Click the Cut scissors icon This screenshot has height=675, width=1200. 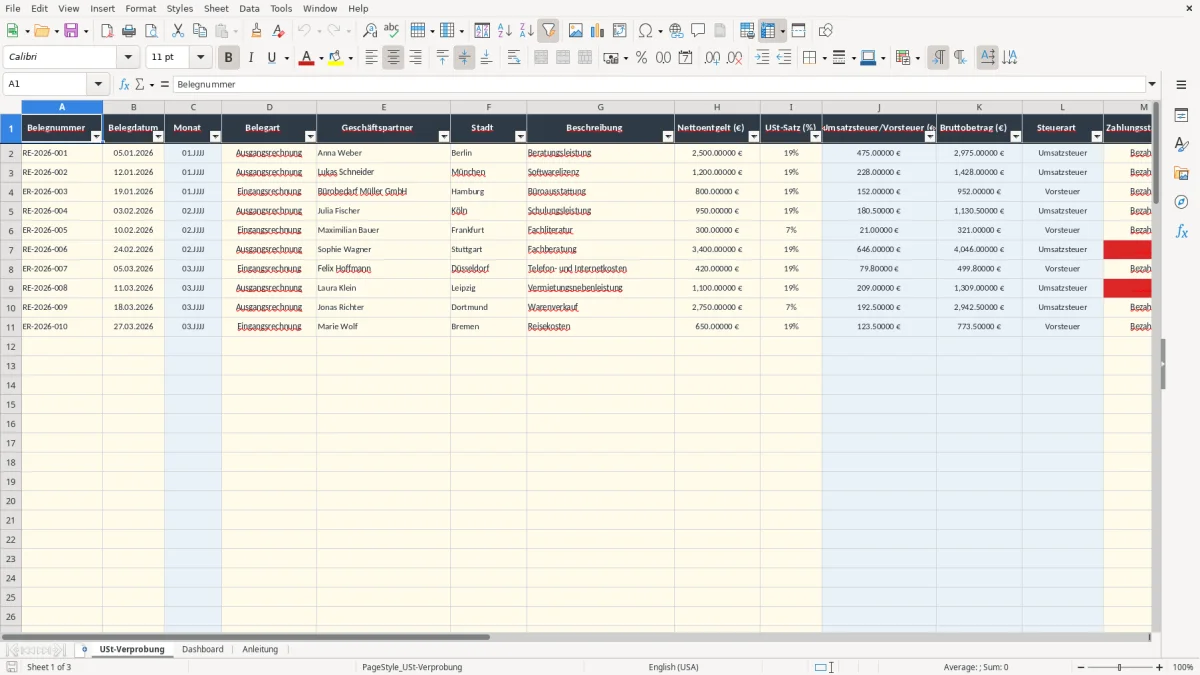pyautogui.click(x=178, y=31)
